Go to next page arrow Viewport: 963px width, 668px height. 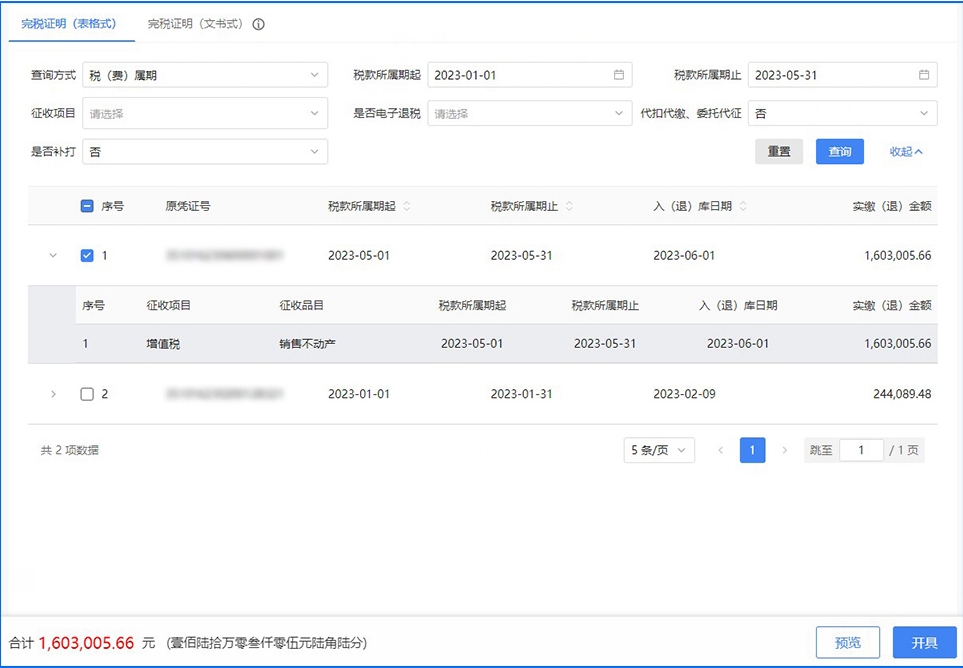click(x=784, y=451)
